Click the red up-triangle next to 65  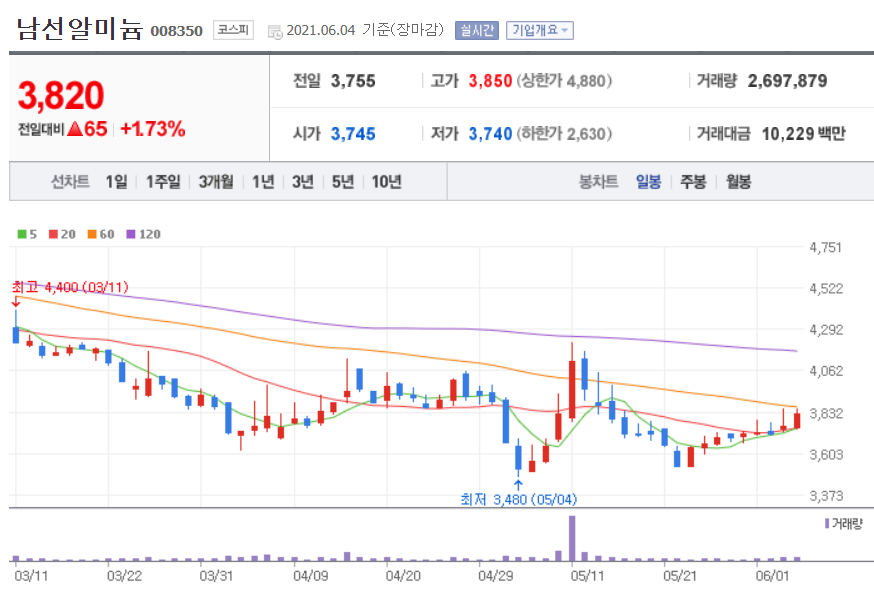pos(75,129)
